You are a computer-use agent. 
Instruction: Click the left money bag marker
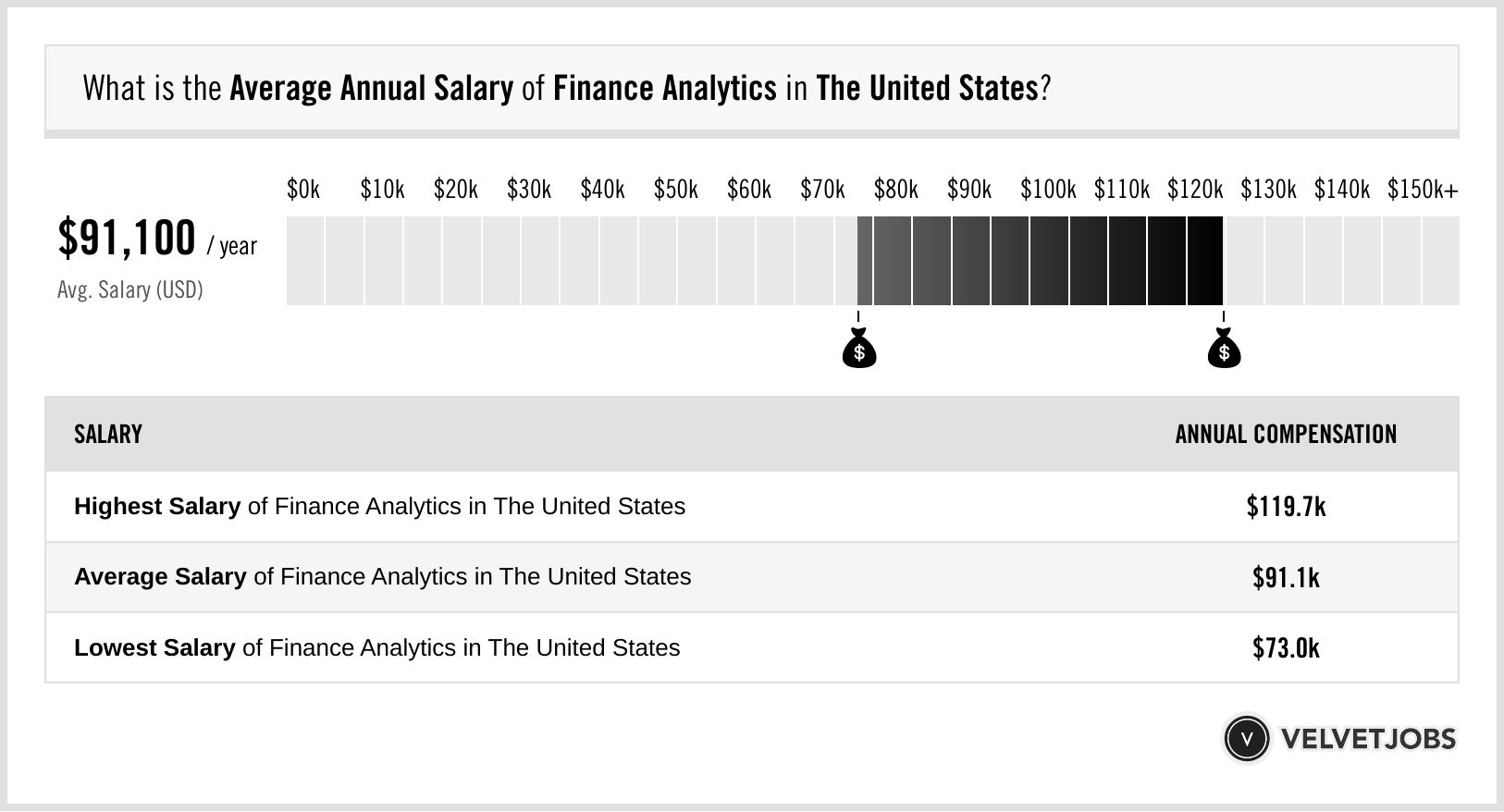(859, 350)
